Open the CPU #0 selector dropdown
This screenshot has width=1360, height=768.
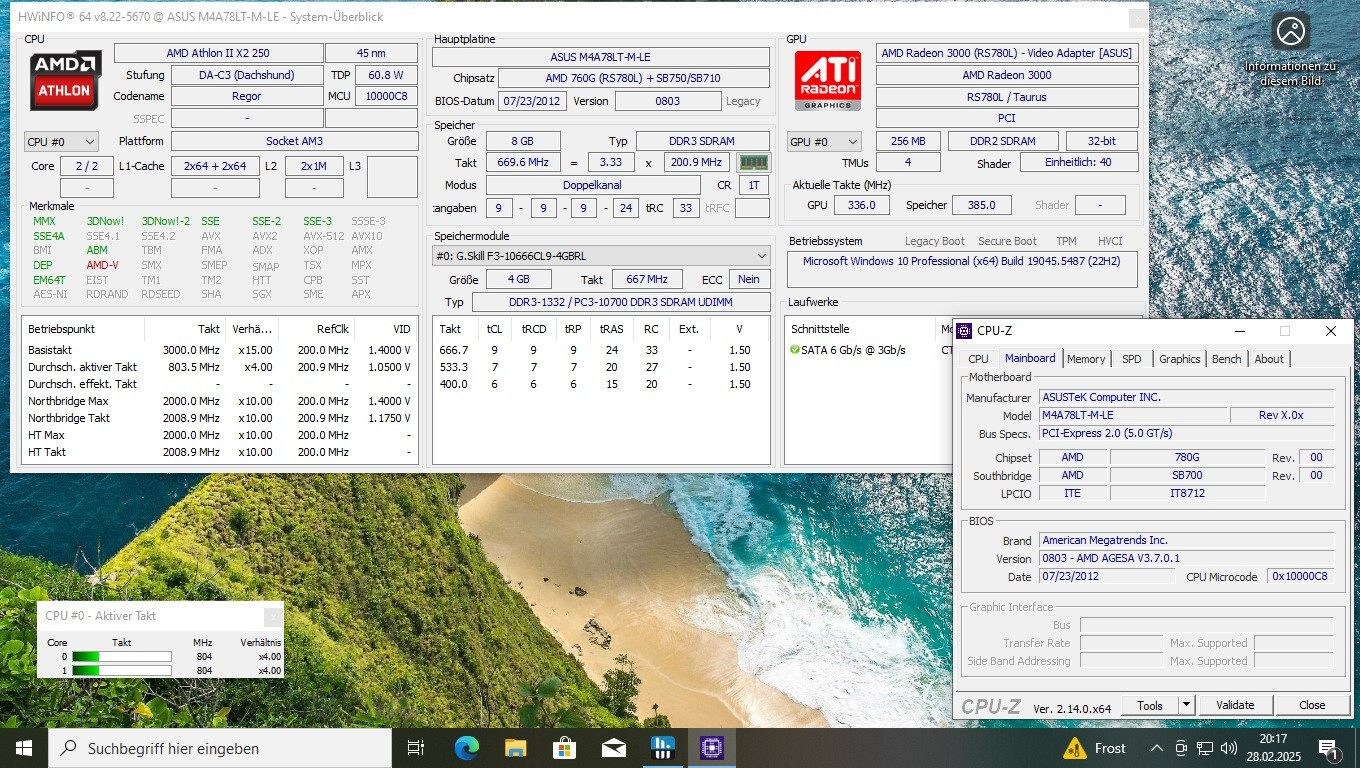[x=61, y=142]
